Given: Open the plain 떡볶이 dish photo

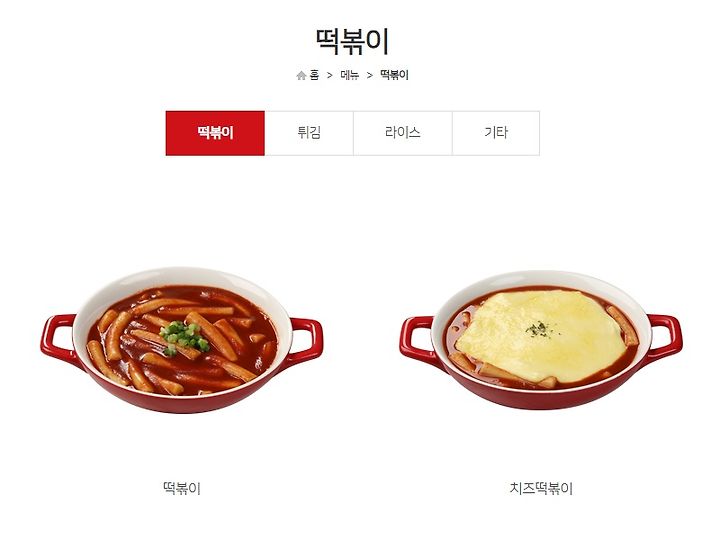Looking at the screenshot, I should coord(182,340).
